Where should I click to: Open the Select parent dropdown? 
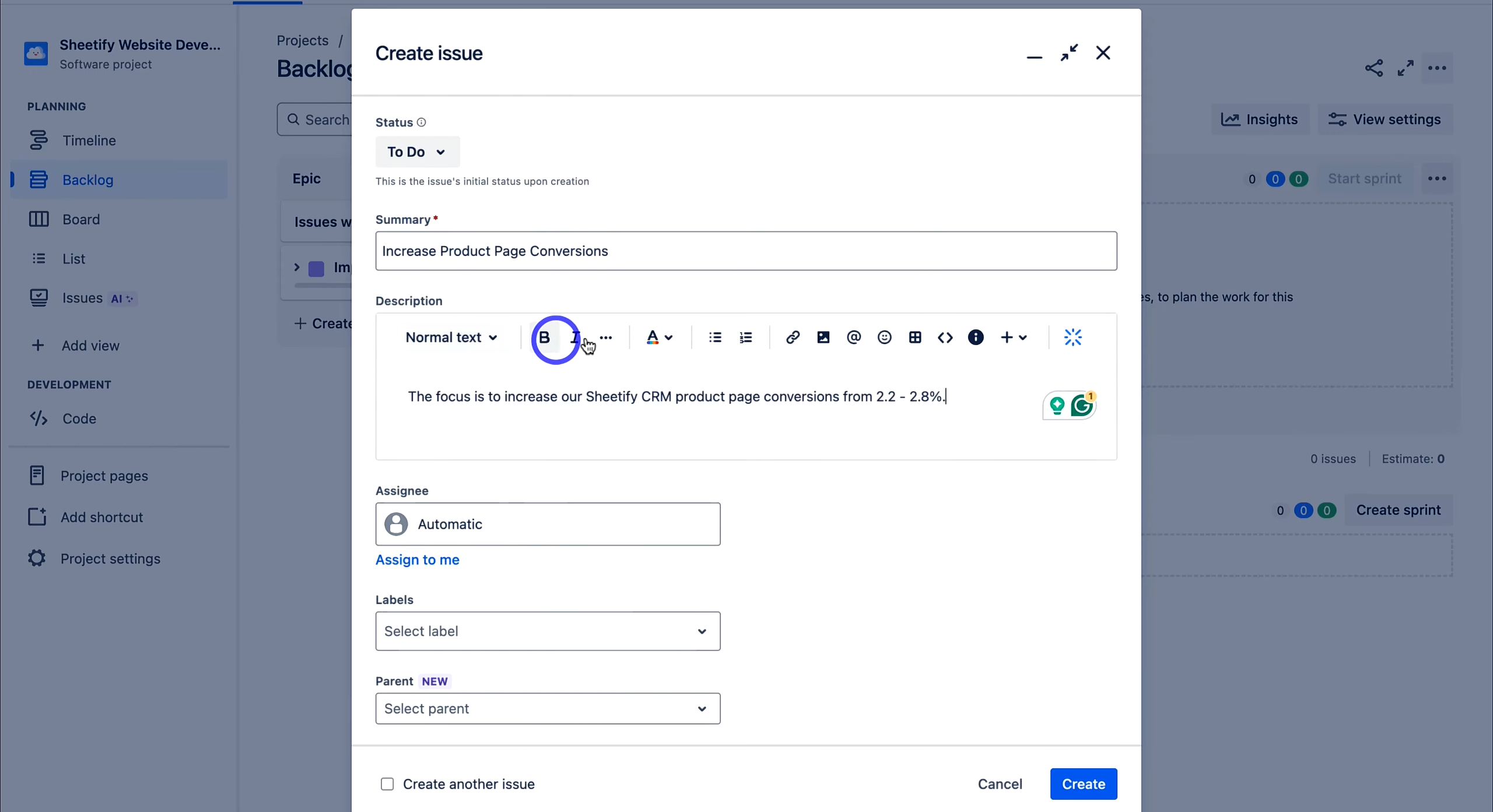pyautogui.click(x=547, y=709)
